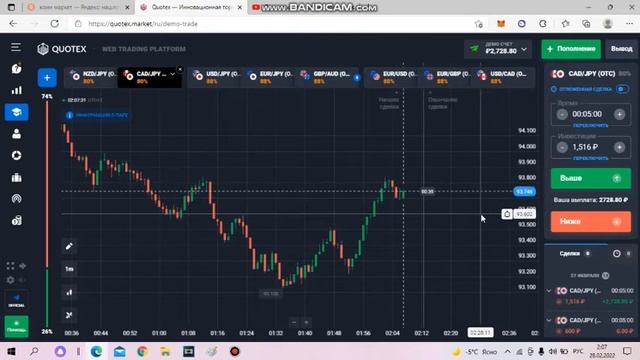The width and height of the screenshot is (640, 360).
Task: Click the green Help button in sidebar
Action: click(16, 326)
